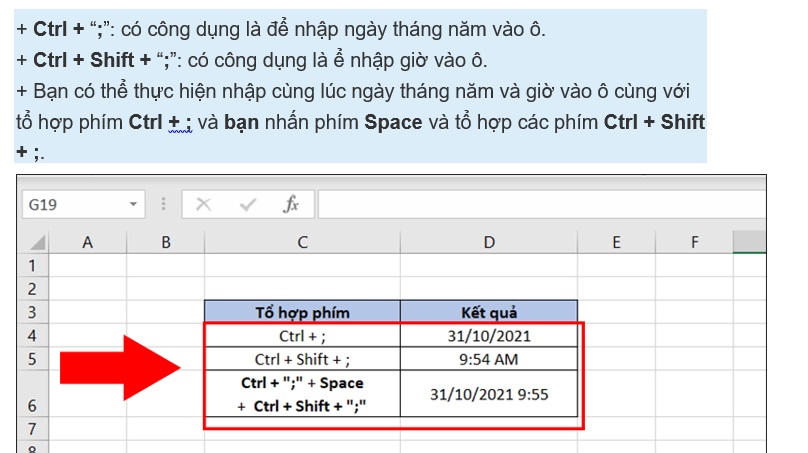Screen dimensions: 808x453
Task: Select the cell containing 31/10/2021
Action: point(488,335)
